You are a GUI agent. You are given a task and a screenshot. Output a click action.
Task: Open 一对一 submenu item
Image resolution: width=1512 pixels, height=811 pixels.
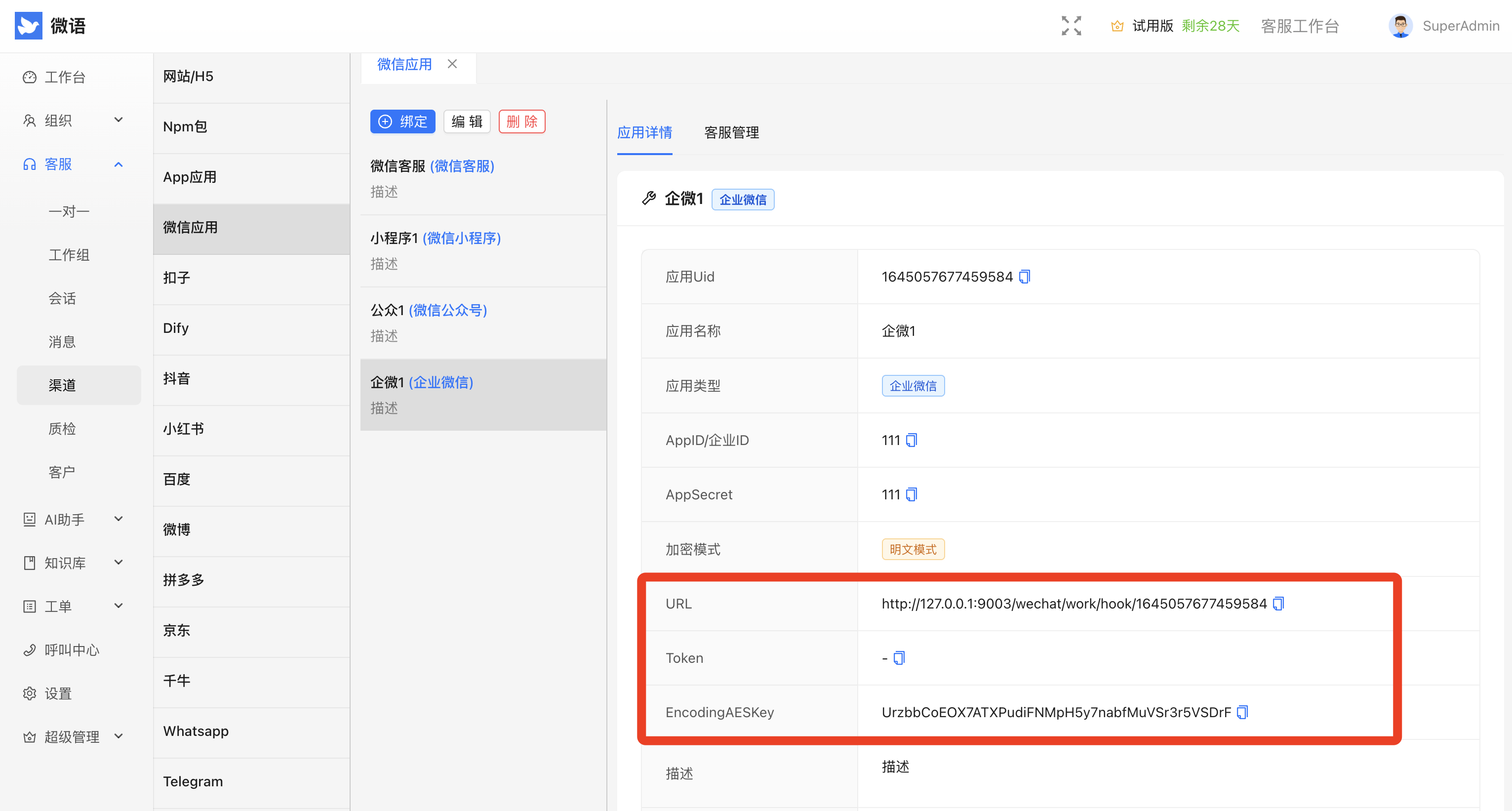pos(69,211)
